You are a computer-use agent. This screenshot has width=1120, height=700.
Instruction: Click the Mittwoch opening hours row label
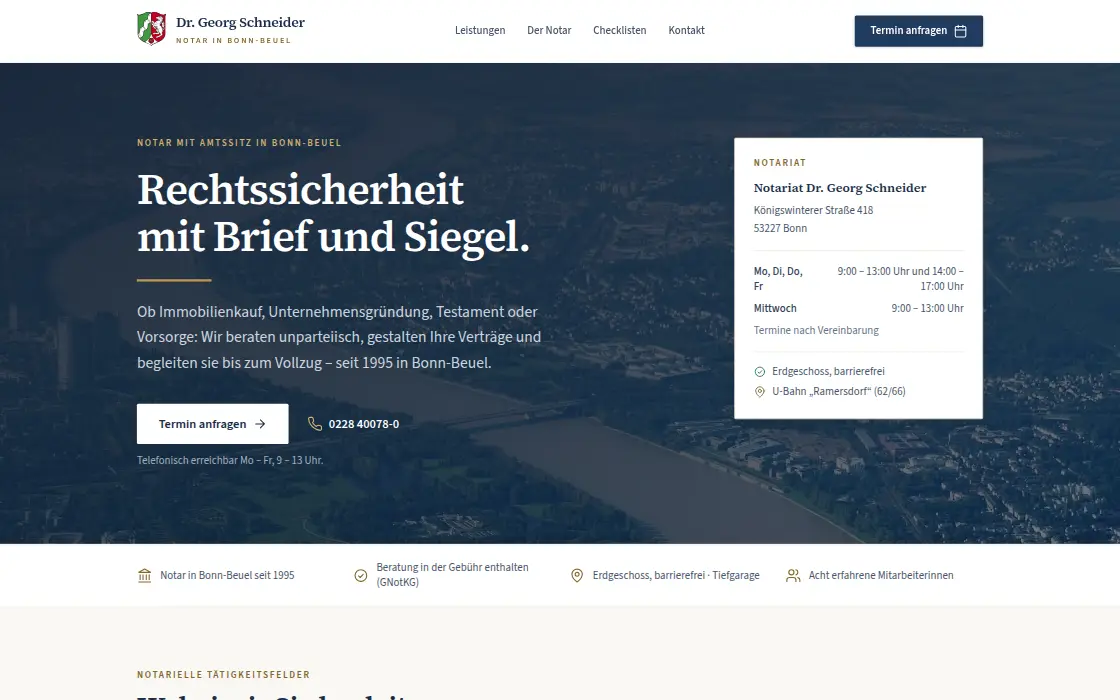click(775, 308)
